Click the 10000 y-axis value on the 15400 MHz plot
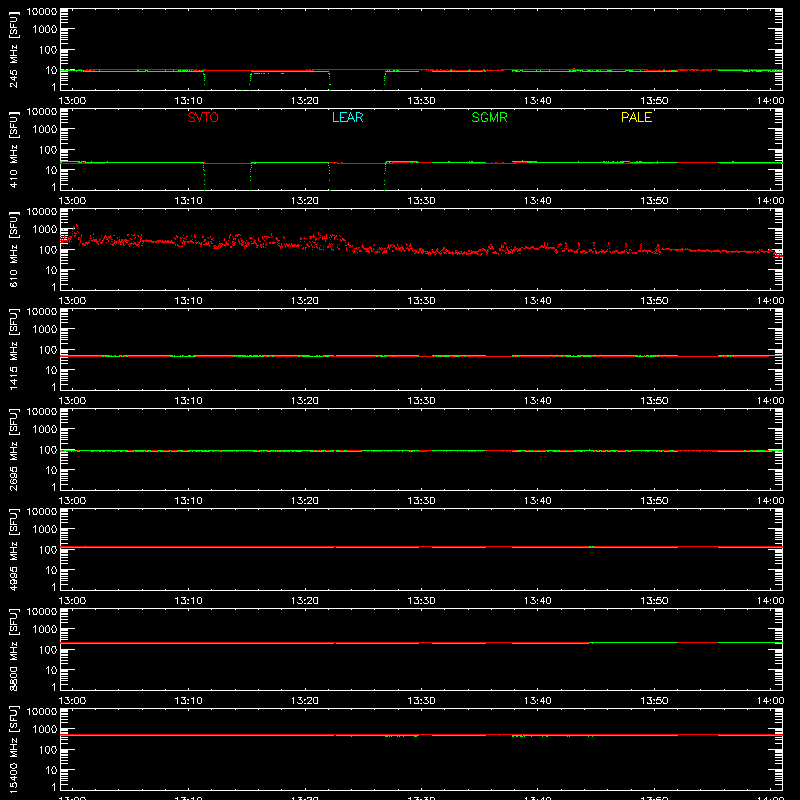This screenshot has width=800, height=800. pyautogui.click(x=42, y=712)
